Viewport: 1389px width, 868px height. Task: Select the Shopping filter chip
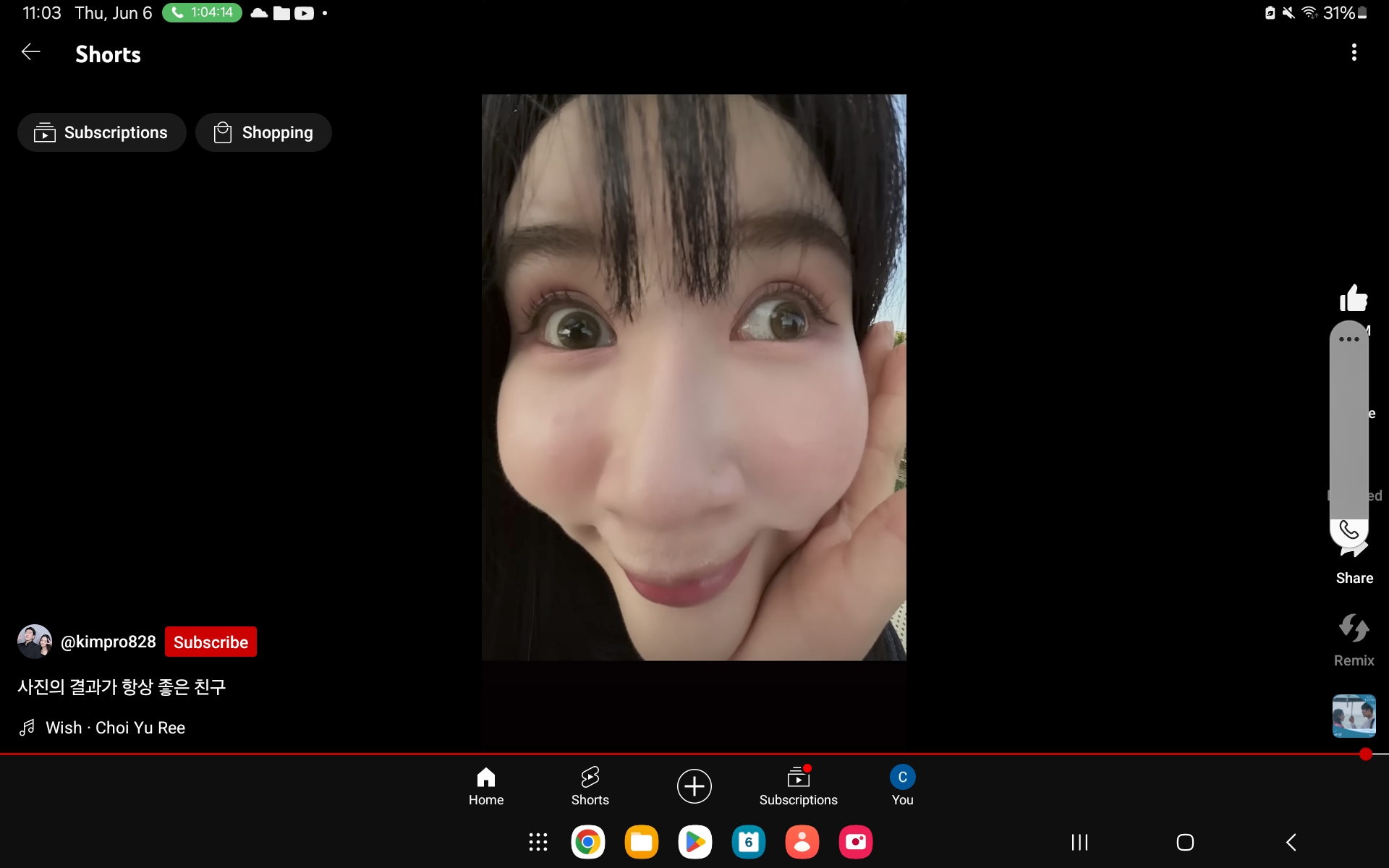[263, 132]
